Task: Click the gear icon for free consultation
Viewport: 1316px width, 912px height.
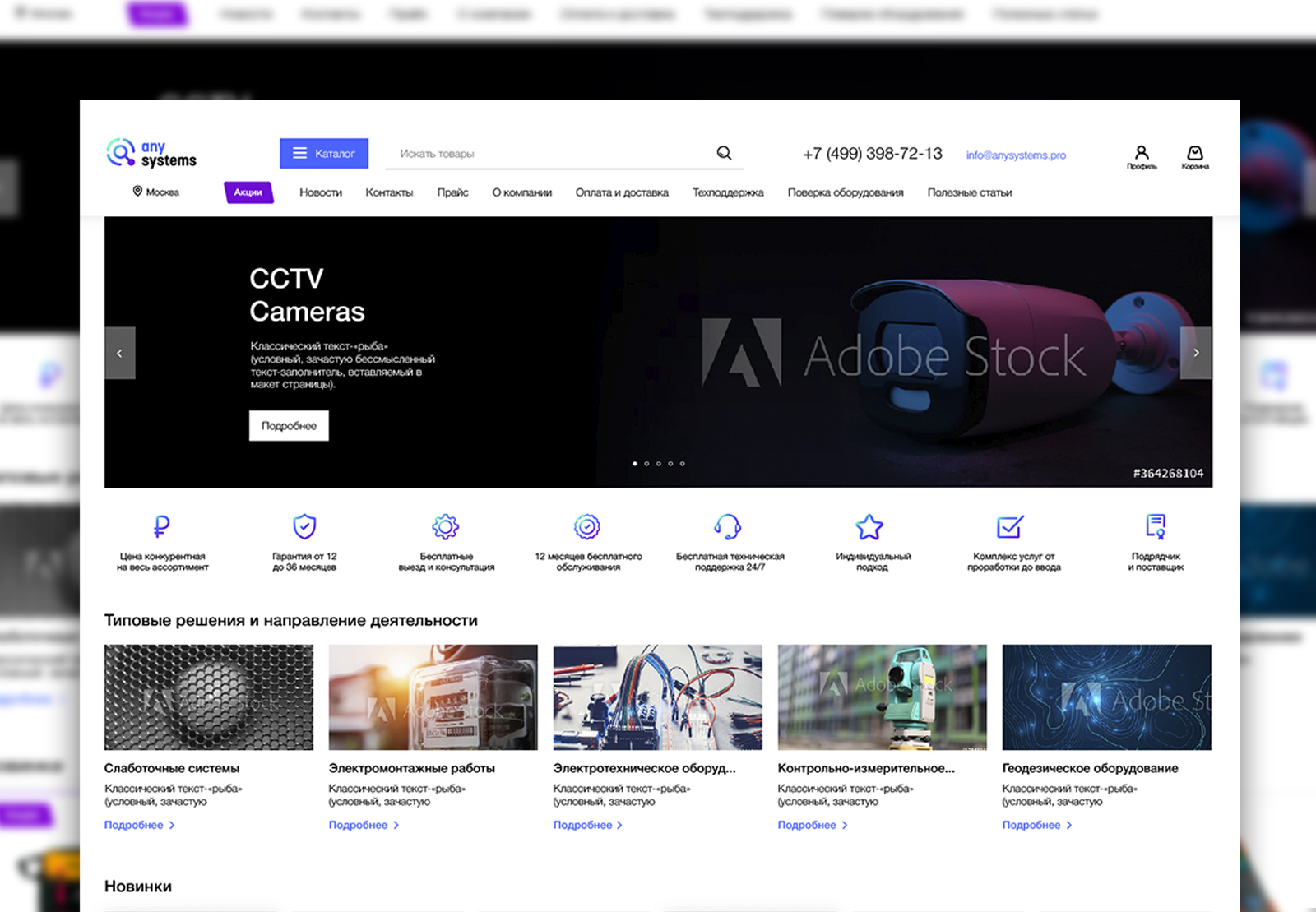Action: (x=446, y=526)
